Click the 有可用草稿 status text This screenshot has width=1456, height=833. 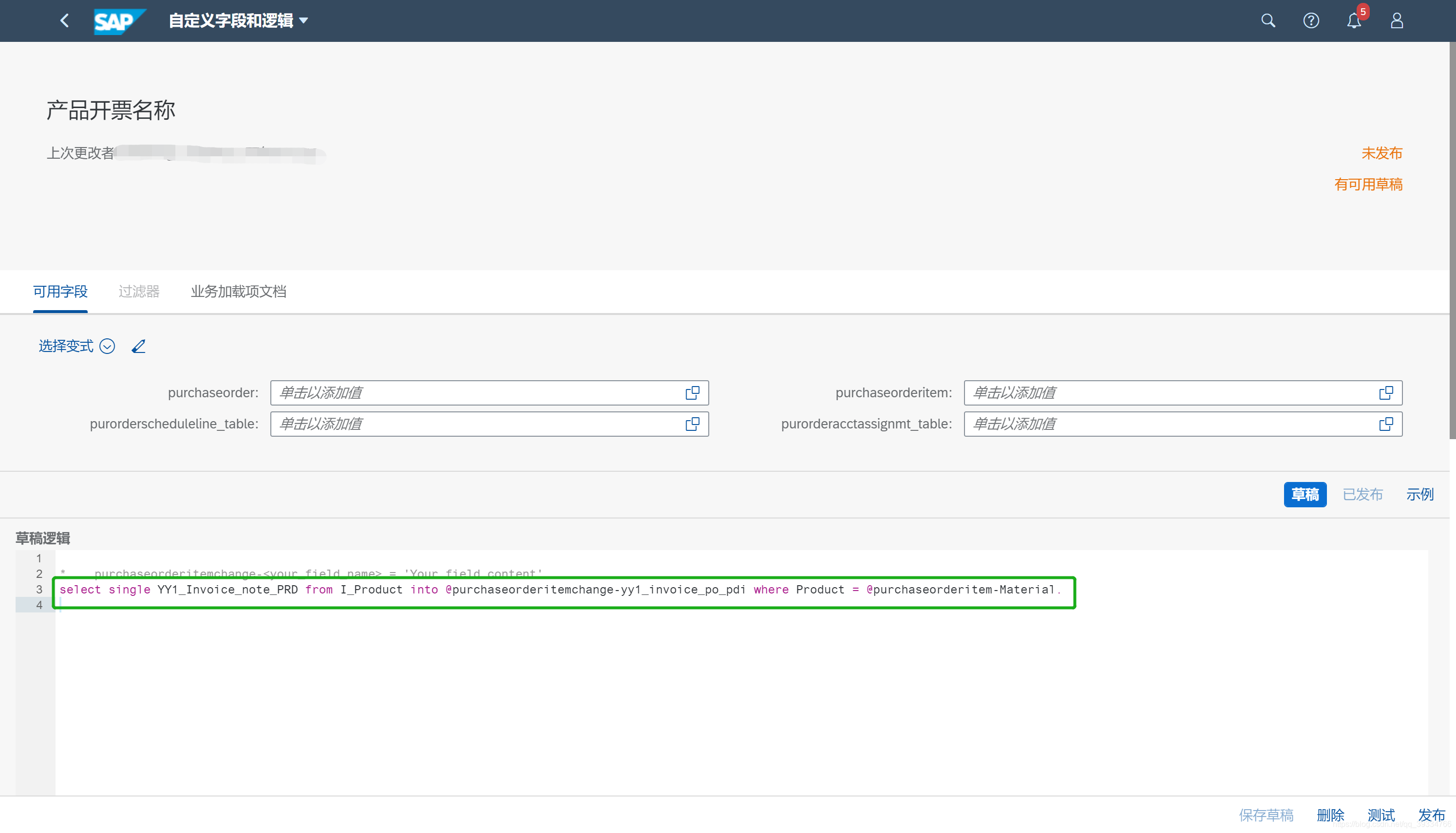pyautogui.click(x=1368, y=184)
